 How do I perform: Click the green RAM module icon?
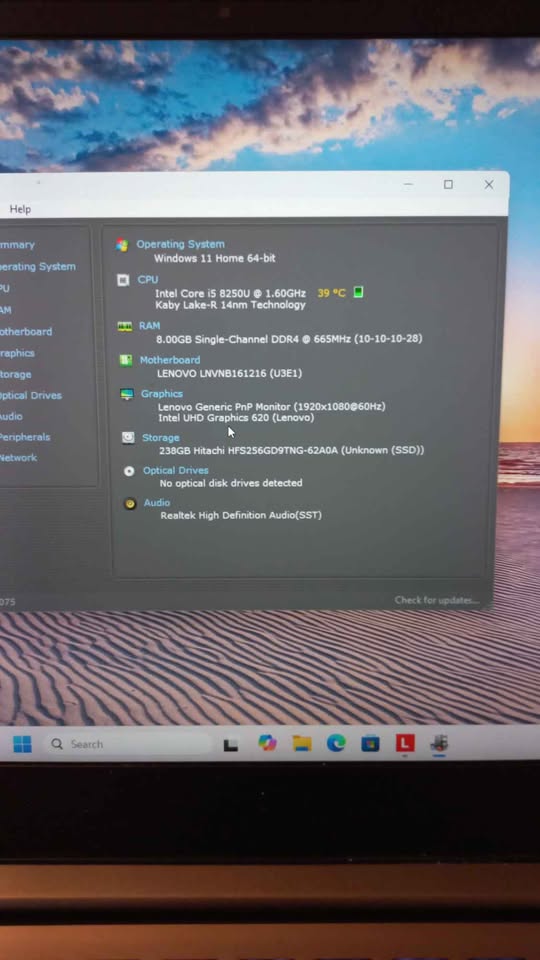pyautogui.click(x=125, y=326)
